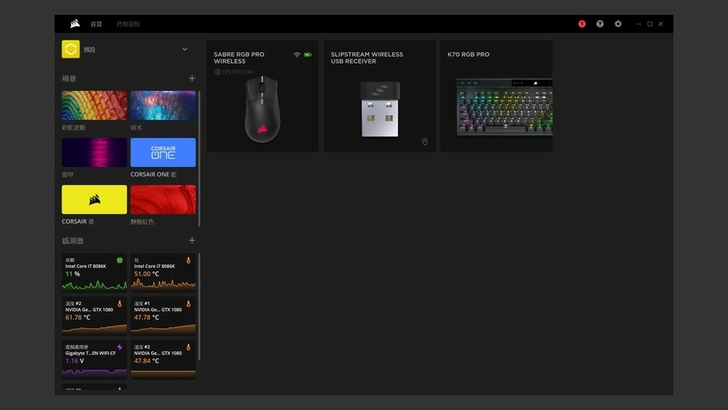This screenshot has height=410, width=728.
Task: Click the sensors list scrollbar
Action: (x=199, y=307)
